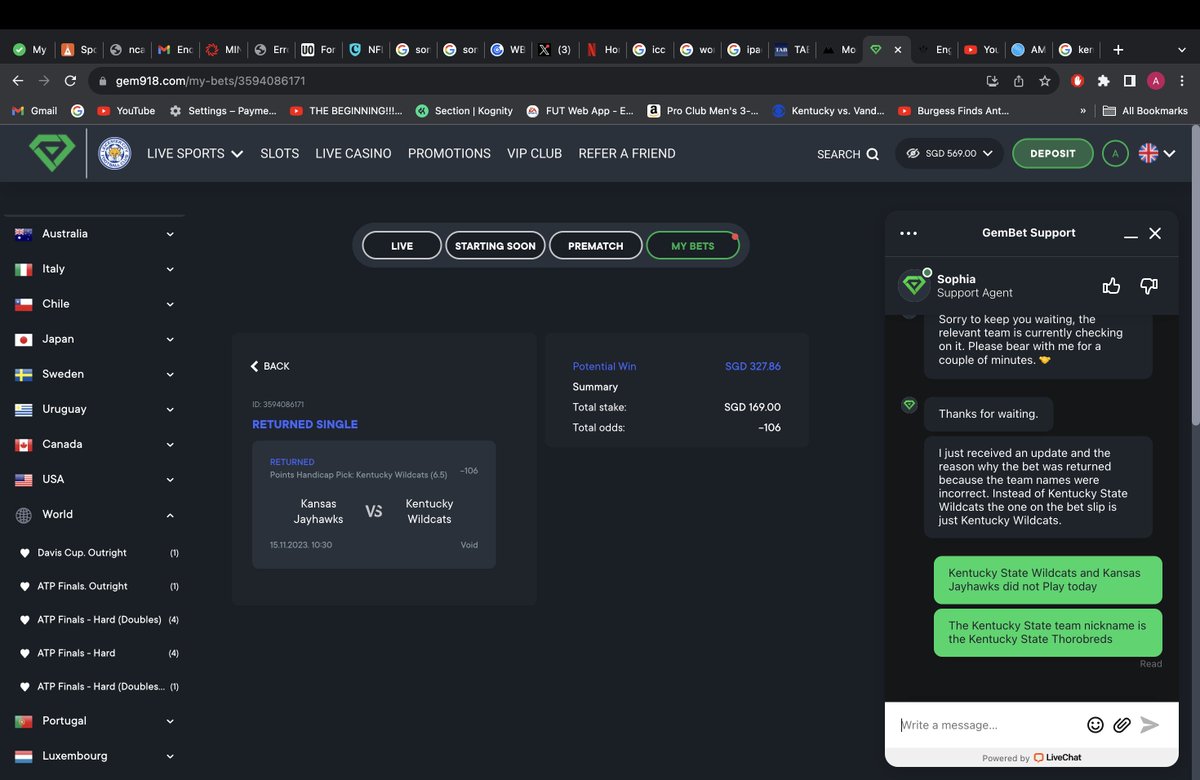Go BACK from bet details
The image size is (1200, 780).
270,366
